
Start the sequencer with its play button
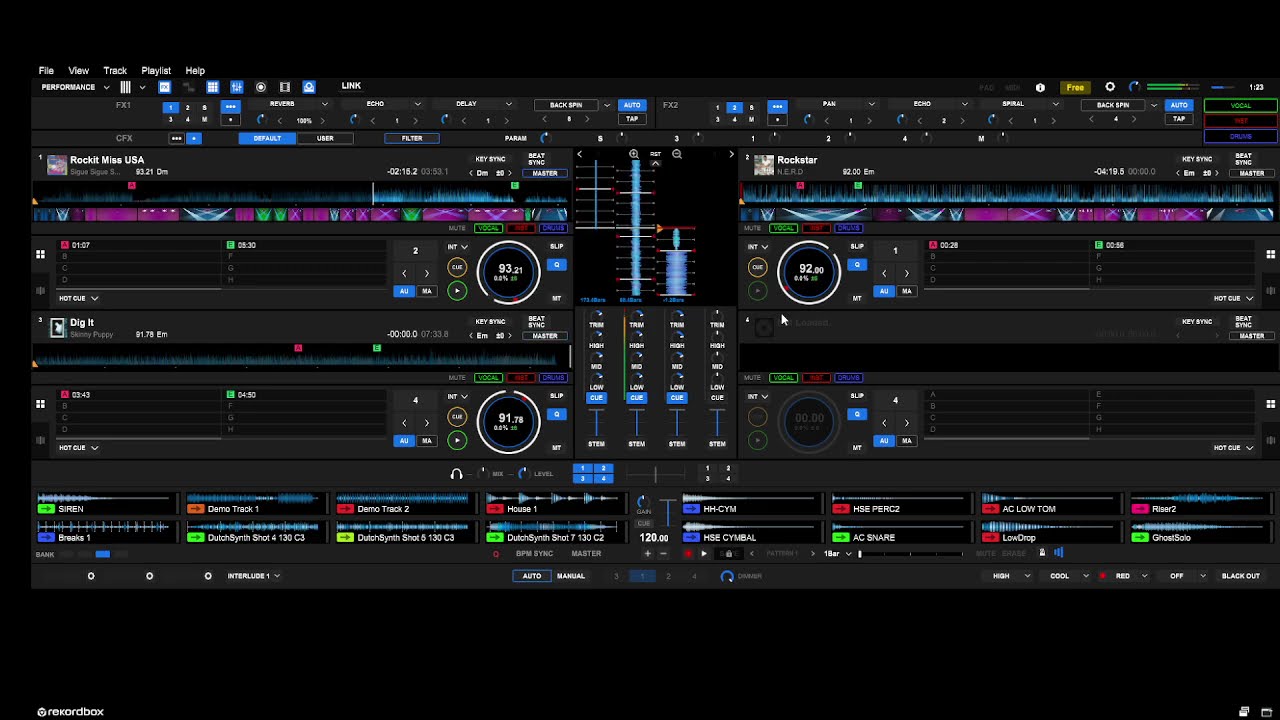coord(704,554)
